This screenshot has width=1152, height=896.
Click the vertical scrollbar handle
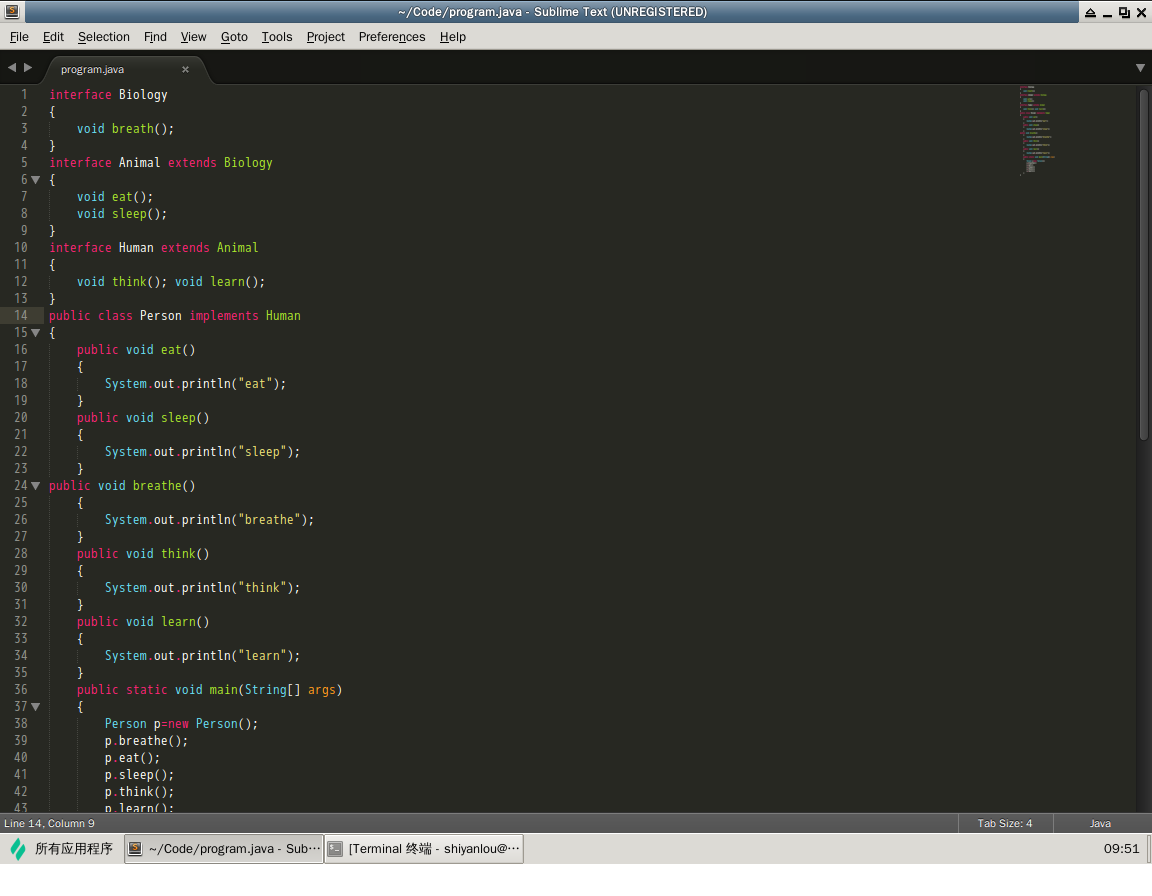point(1144,265)
